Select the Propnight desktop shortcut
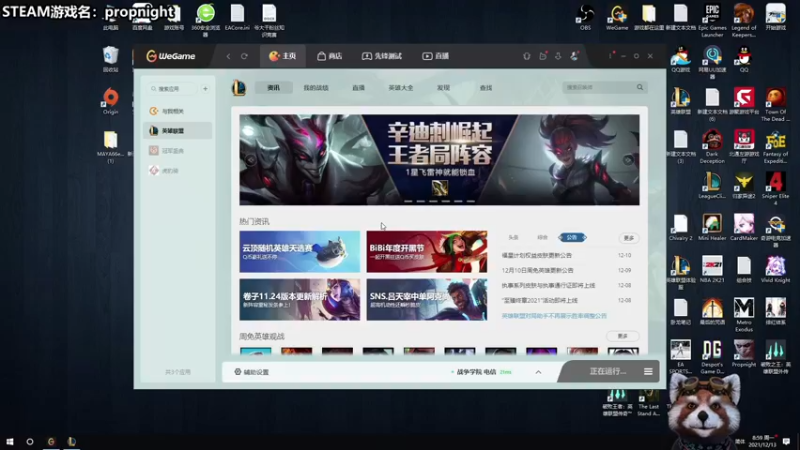Image resolution: width=800 pixels, height=450 pixels. tap(744, 354)
